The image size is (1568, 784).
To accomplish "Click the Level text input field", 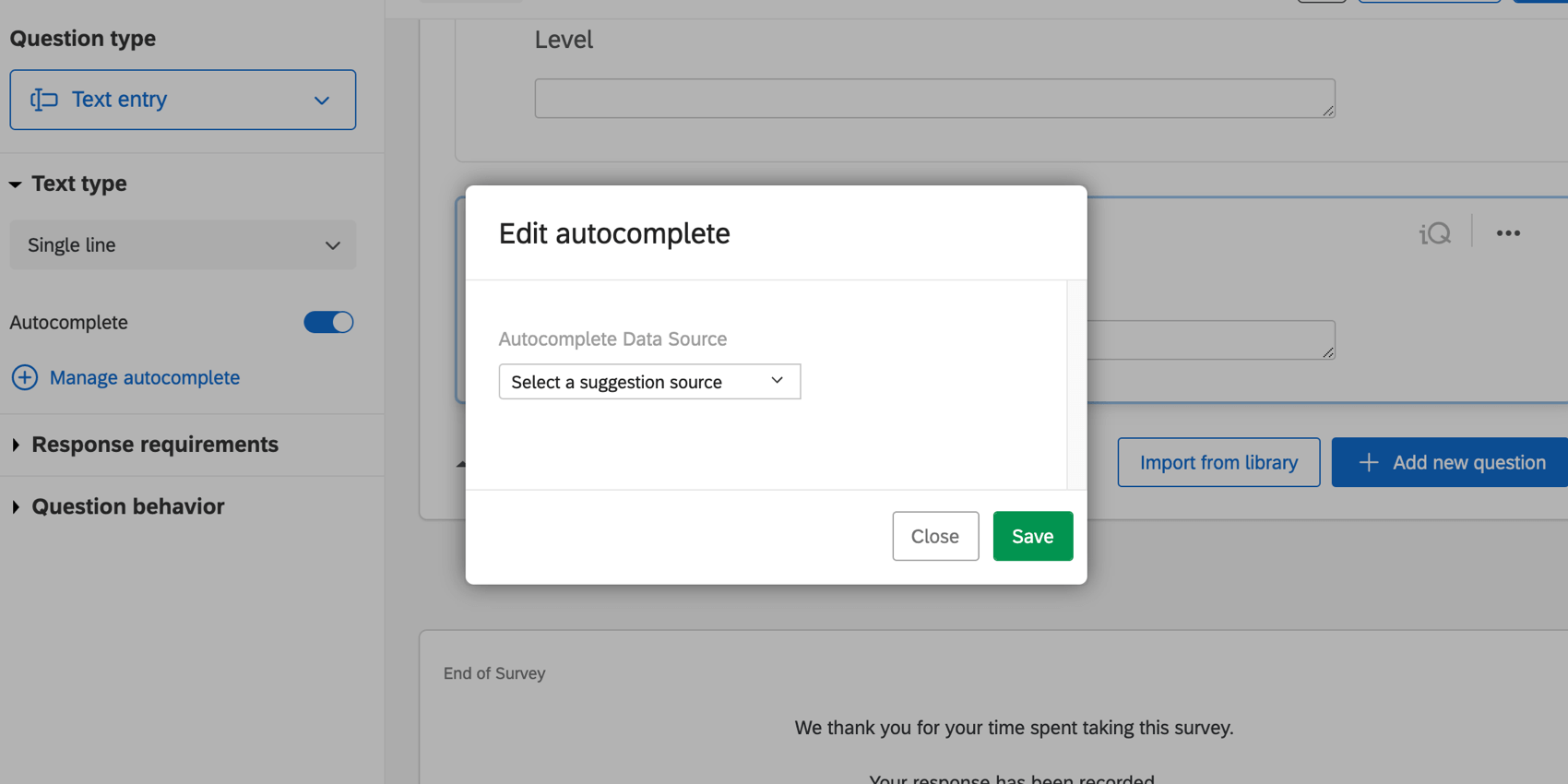I will tap(934, 98).
